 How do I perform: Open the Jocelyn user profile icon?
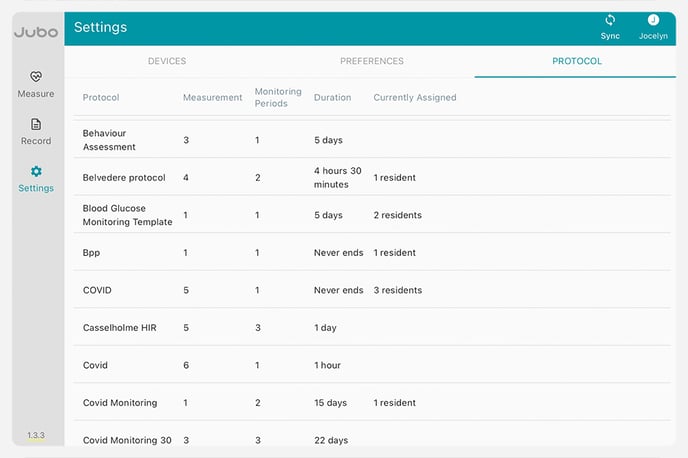click(x=653, y=20)
